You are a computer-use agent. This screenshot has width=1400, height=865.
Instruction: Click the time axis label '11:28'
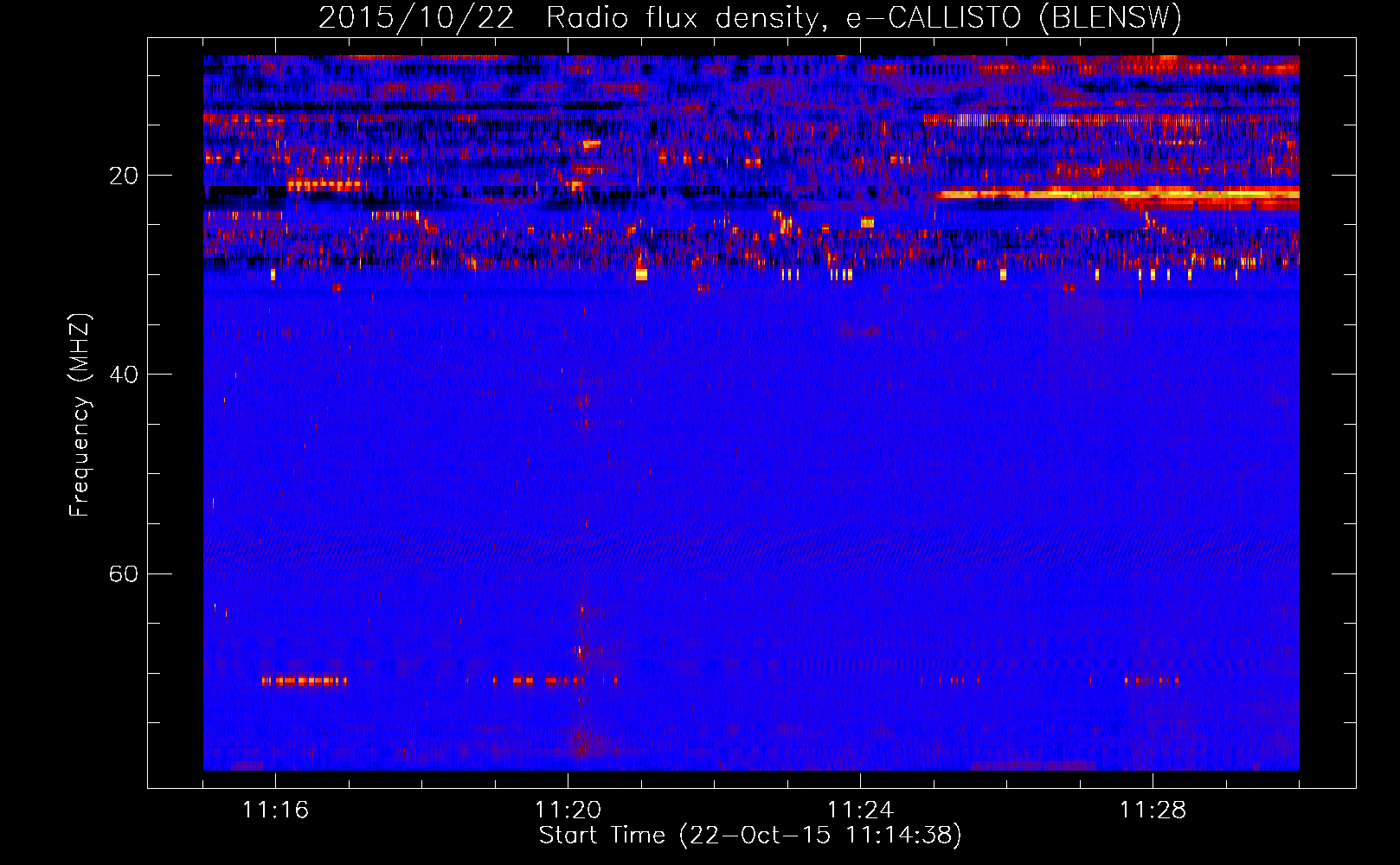point(1153,810)
